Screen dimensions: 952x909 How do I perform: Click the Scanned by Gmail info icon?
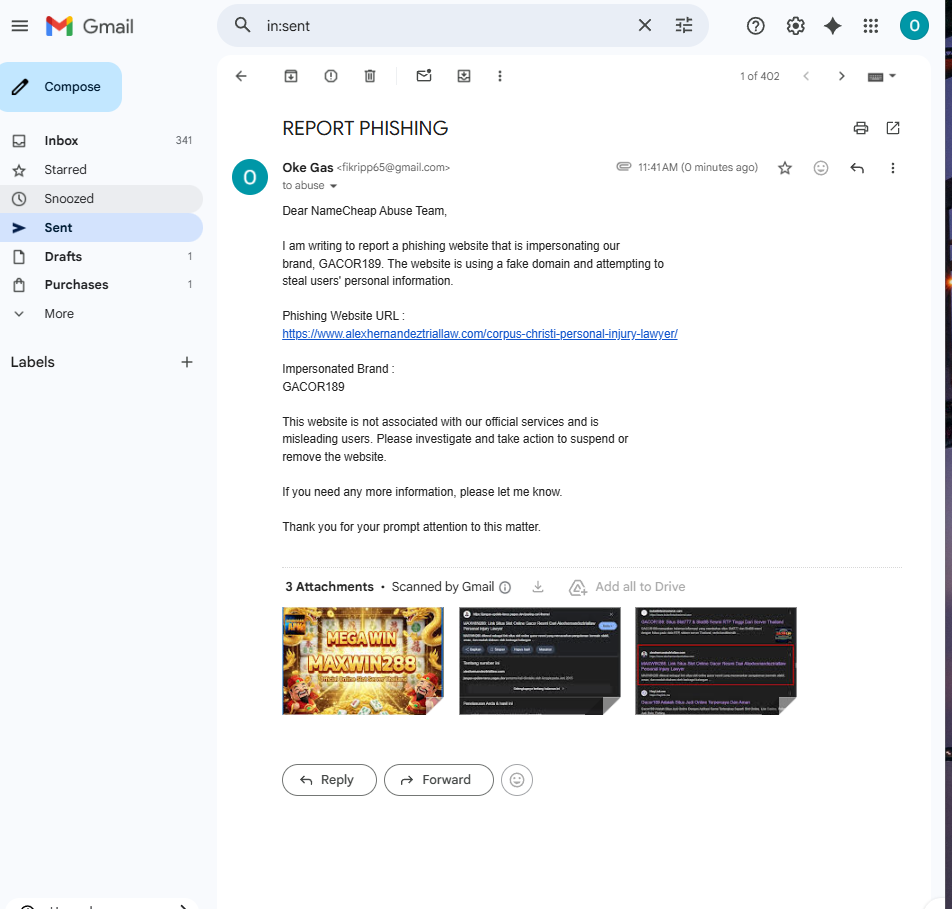(x=505, y=587)
